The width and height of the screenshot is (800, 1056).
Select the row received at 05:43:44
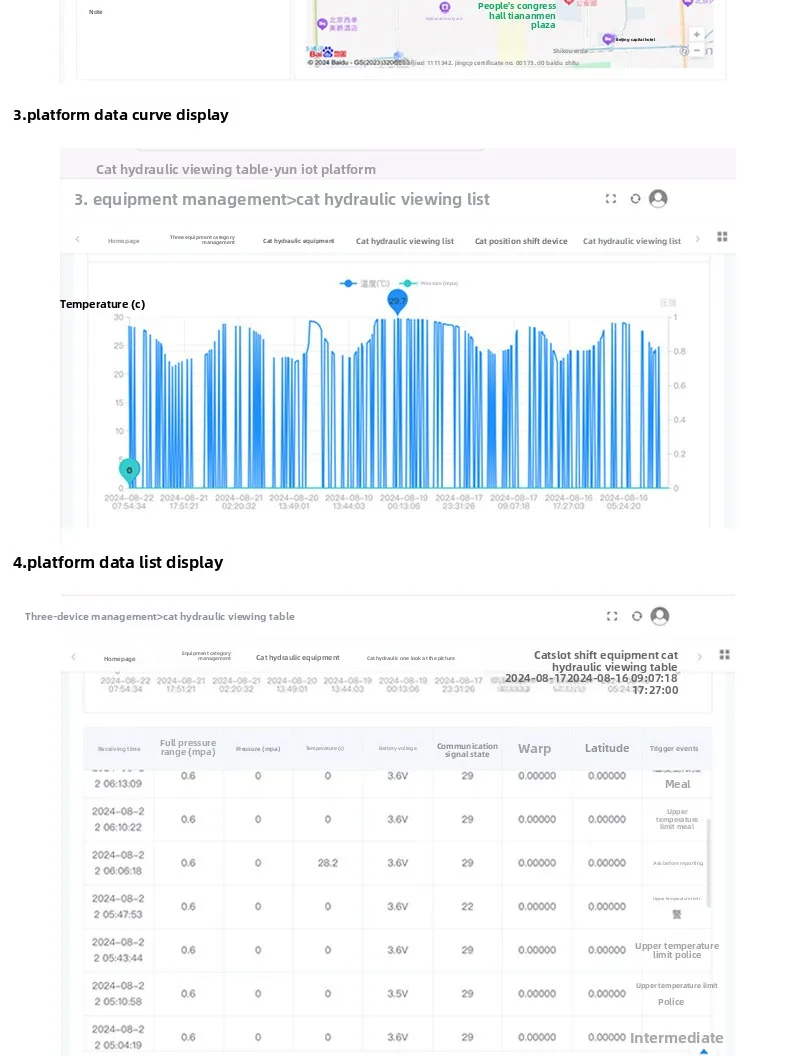[397, 950]
